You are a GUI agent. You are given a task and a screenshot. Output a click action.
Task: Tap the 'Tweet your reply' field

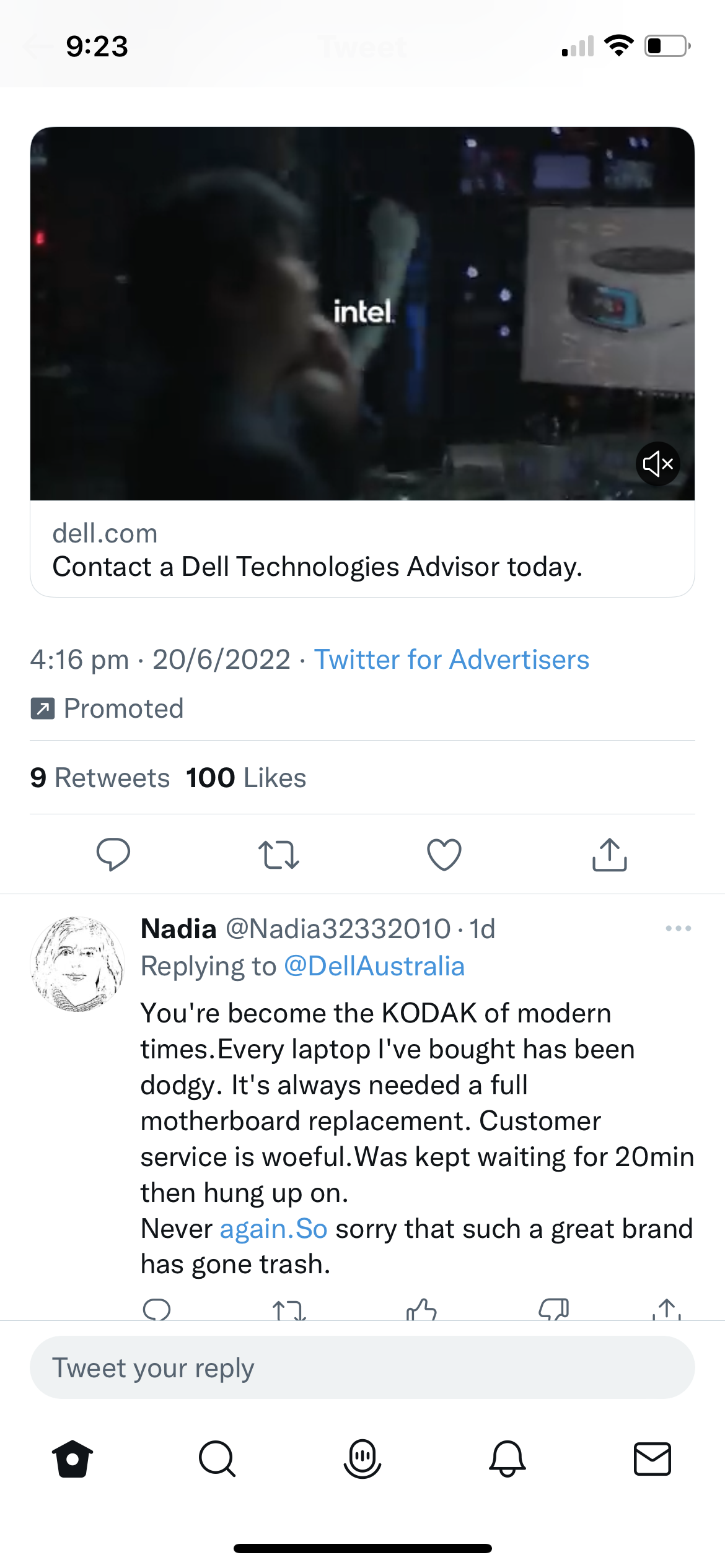[x=362, y=1367]
